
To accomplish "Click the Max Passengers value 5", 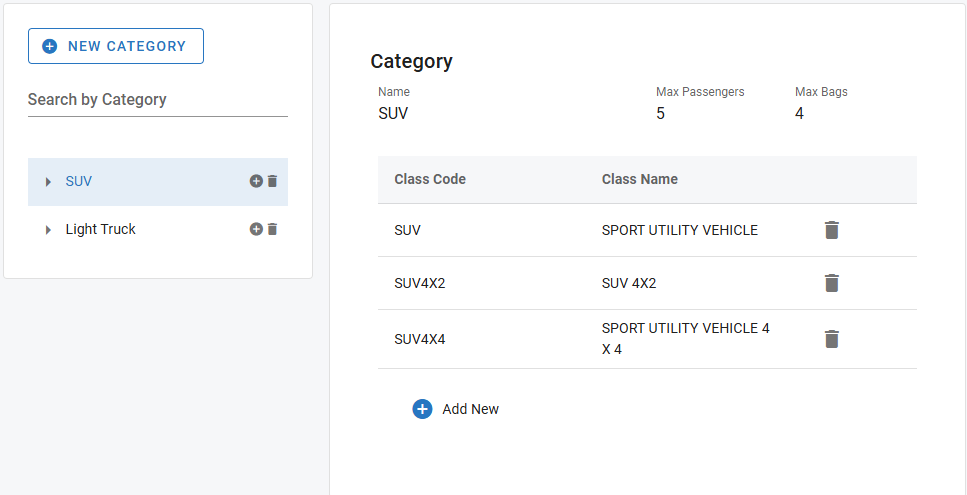I will [660, 113].
